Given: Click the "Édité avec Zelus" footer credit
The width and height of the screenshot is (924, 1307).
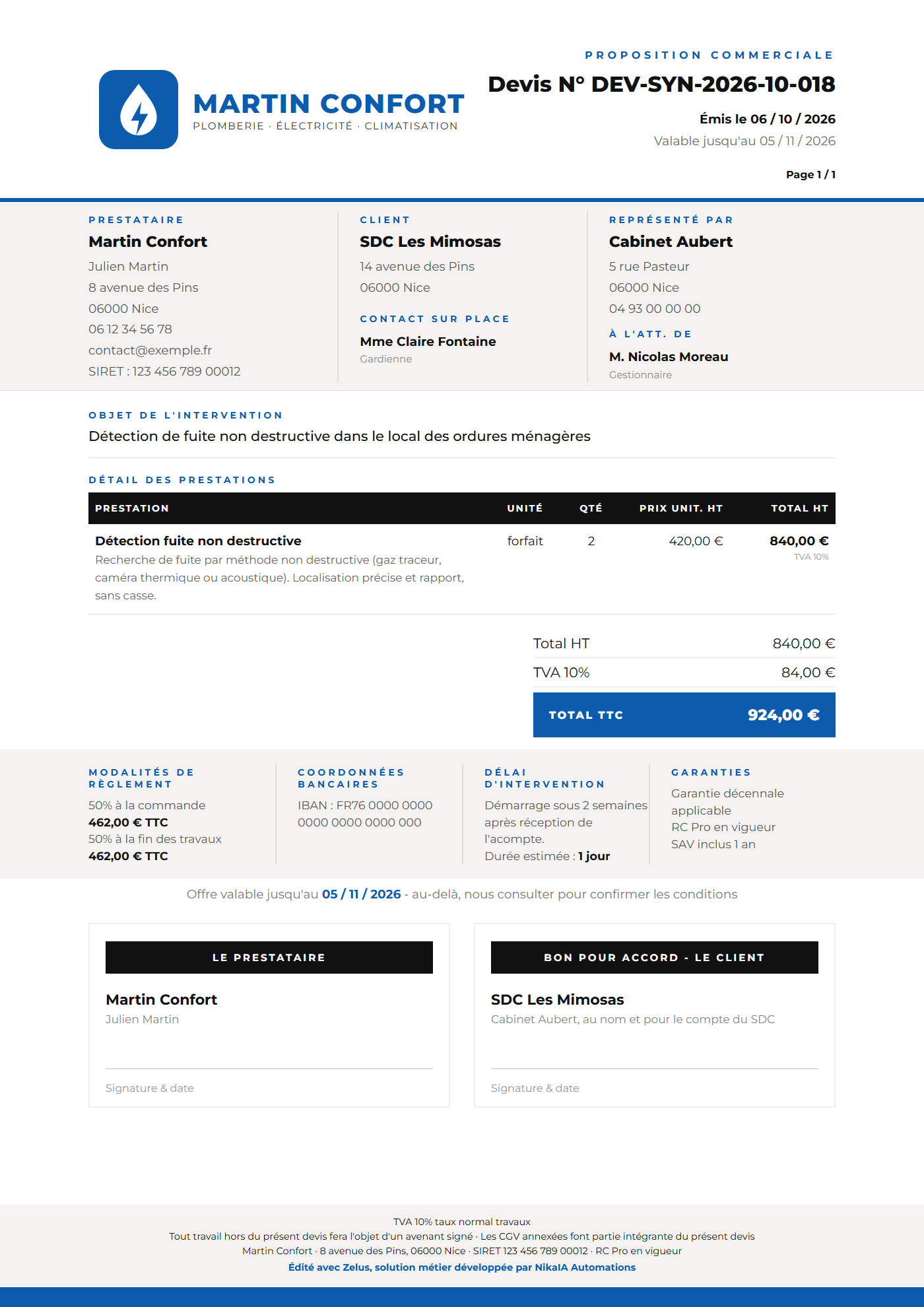Looking at the screenshot, I should pyautogui.click(x=462, y=1267).
